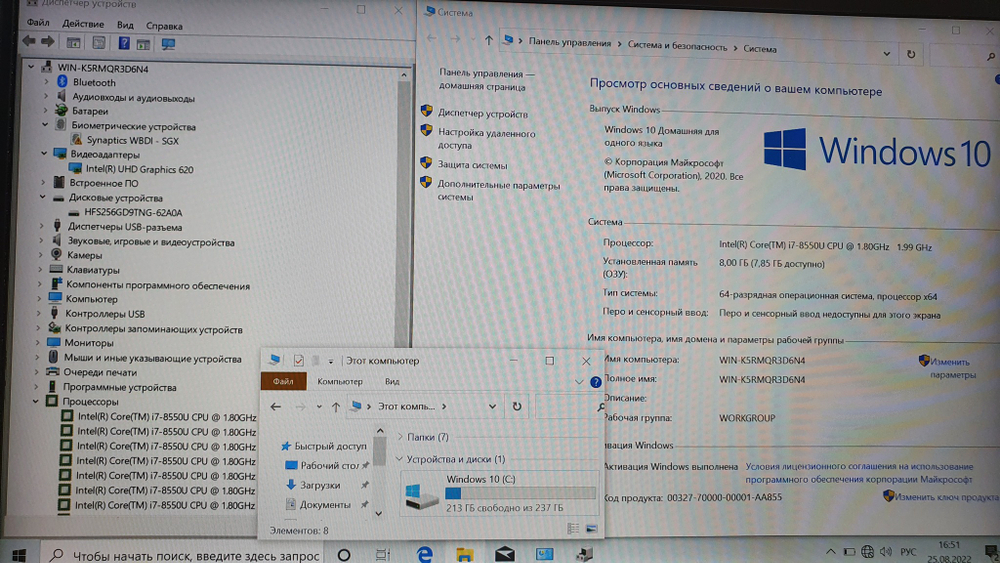Open the Файл tab in Этот компьютер window
The image size is (1000, 563).
[x=283, y=381]
